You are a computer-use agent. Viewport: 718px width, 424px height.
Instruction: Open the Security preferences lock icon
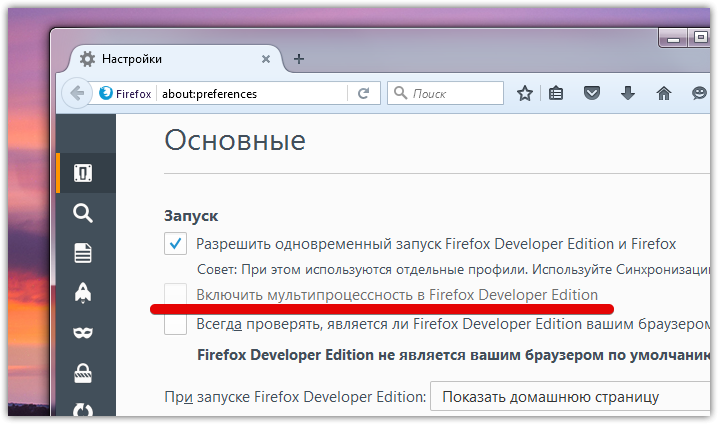(x=83, y=373)
